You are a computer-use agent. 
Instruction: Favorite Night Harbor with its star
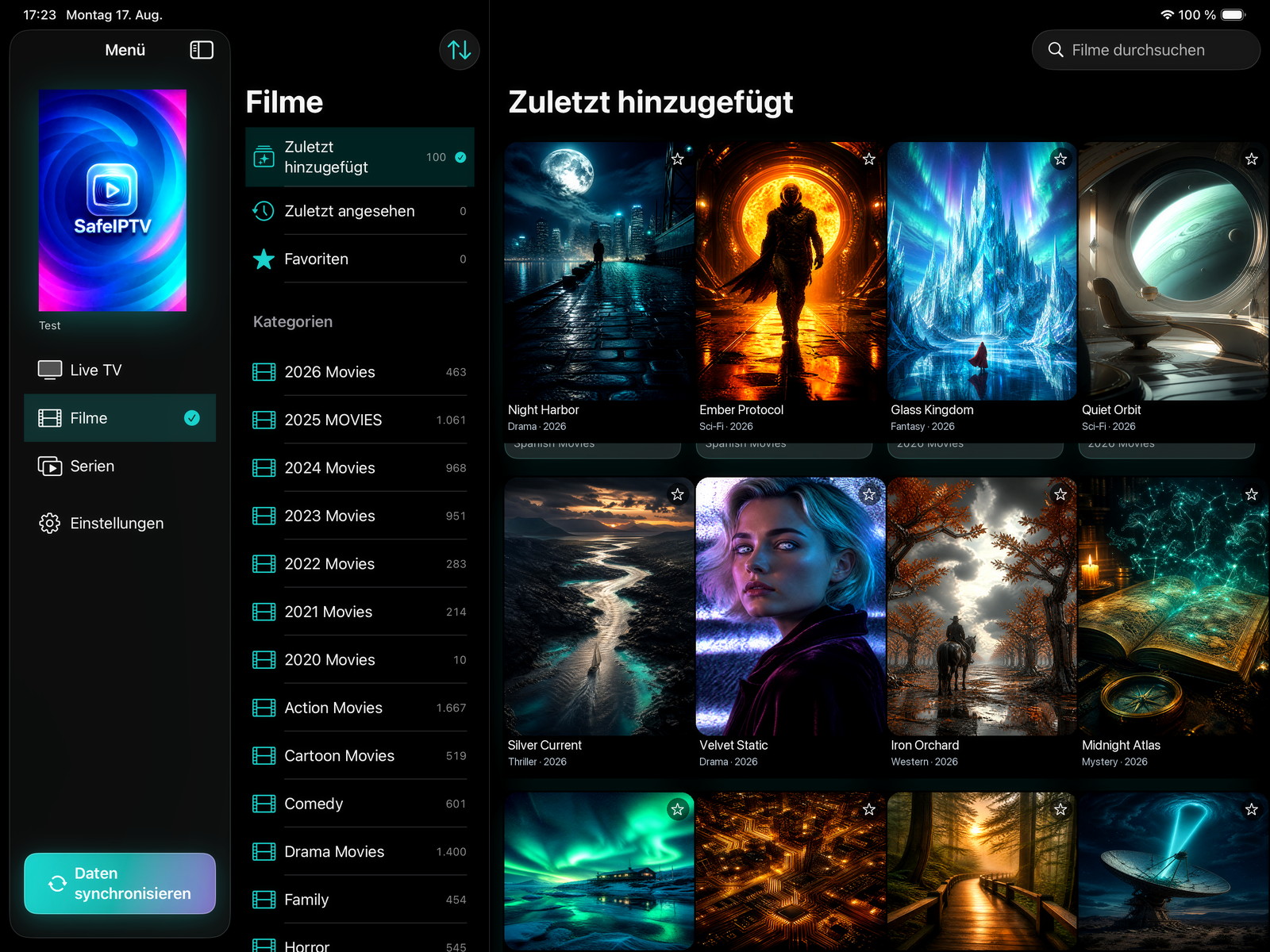[x=677, y=159]
